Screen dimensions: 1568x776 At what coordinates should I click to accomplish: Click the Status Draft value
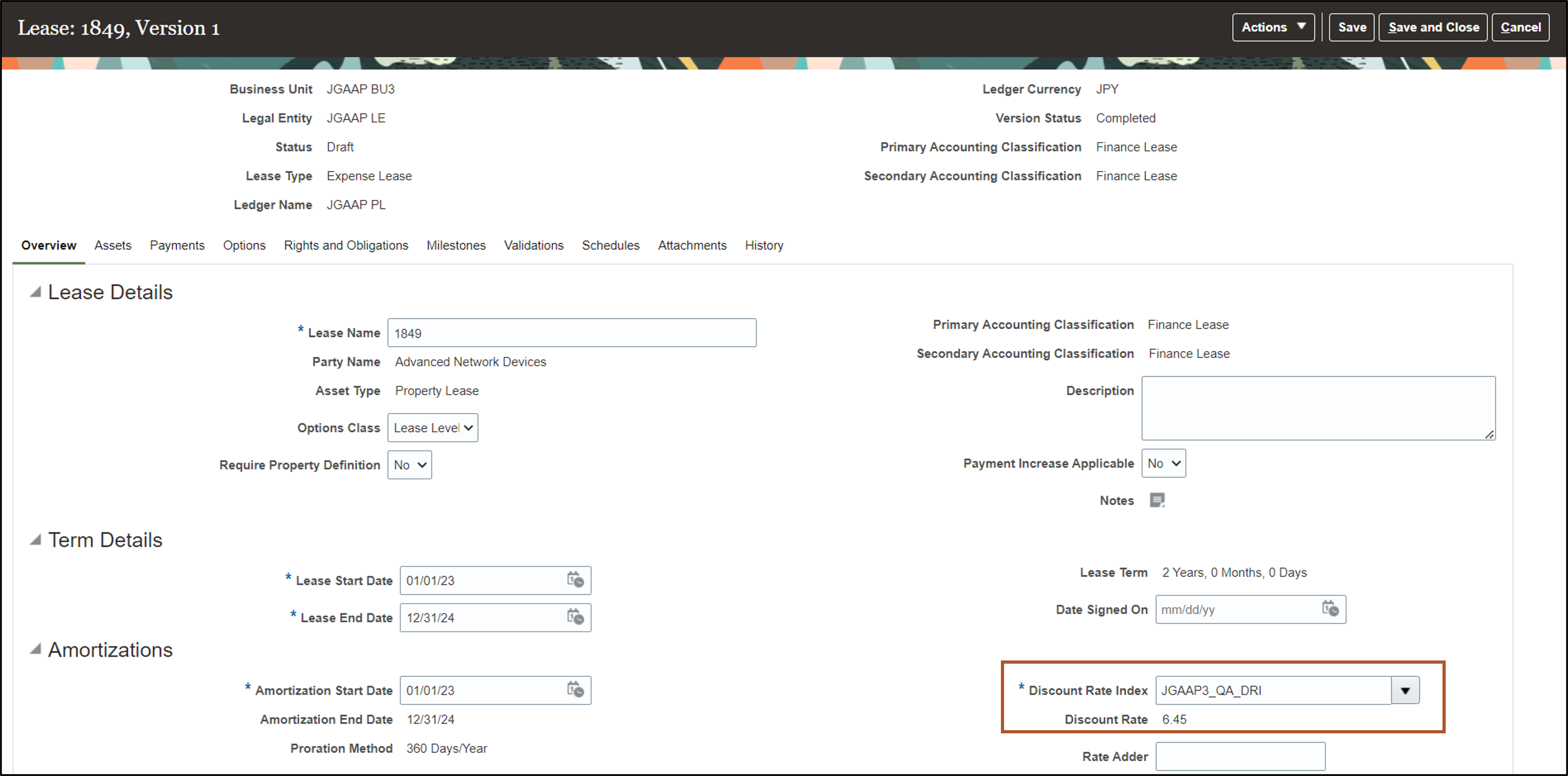click(x=340, y=147)
